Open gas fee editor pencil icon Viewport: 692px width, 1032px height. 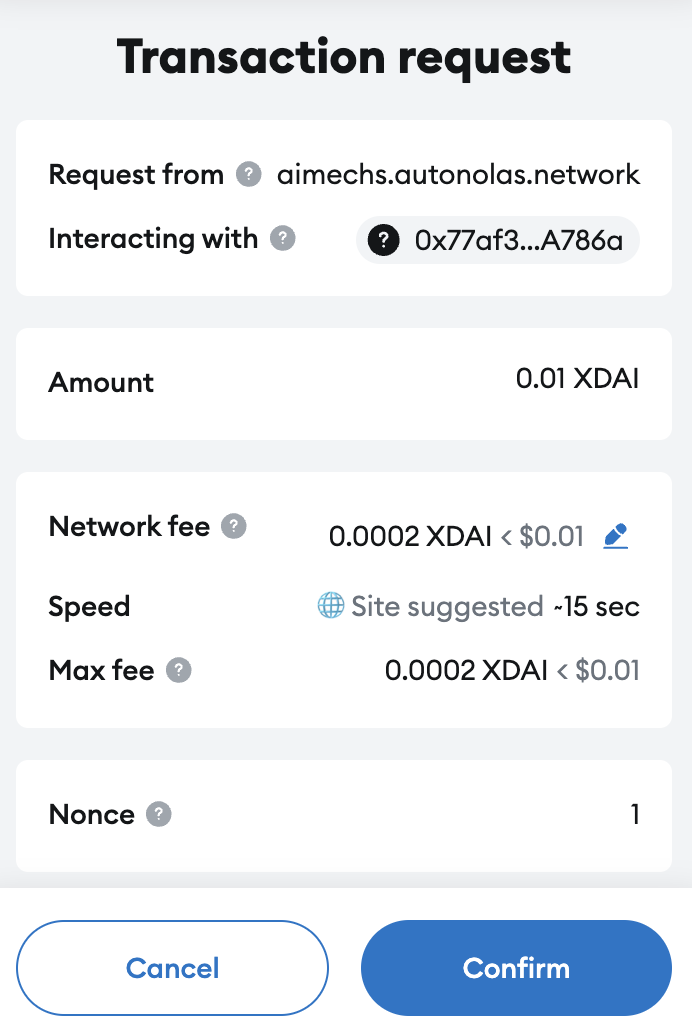616,536
